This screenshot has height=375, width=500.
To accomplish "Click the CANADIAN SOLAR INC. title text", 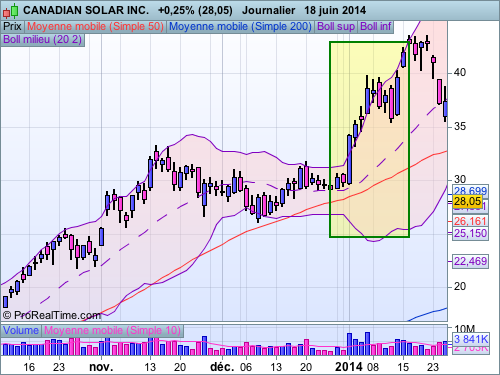I will pos(86,11).
